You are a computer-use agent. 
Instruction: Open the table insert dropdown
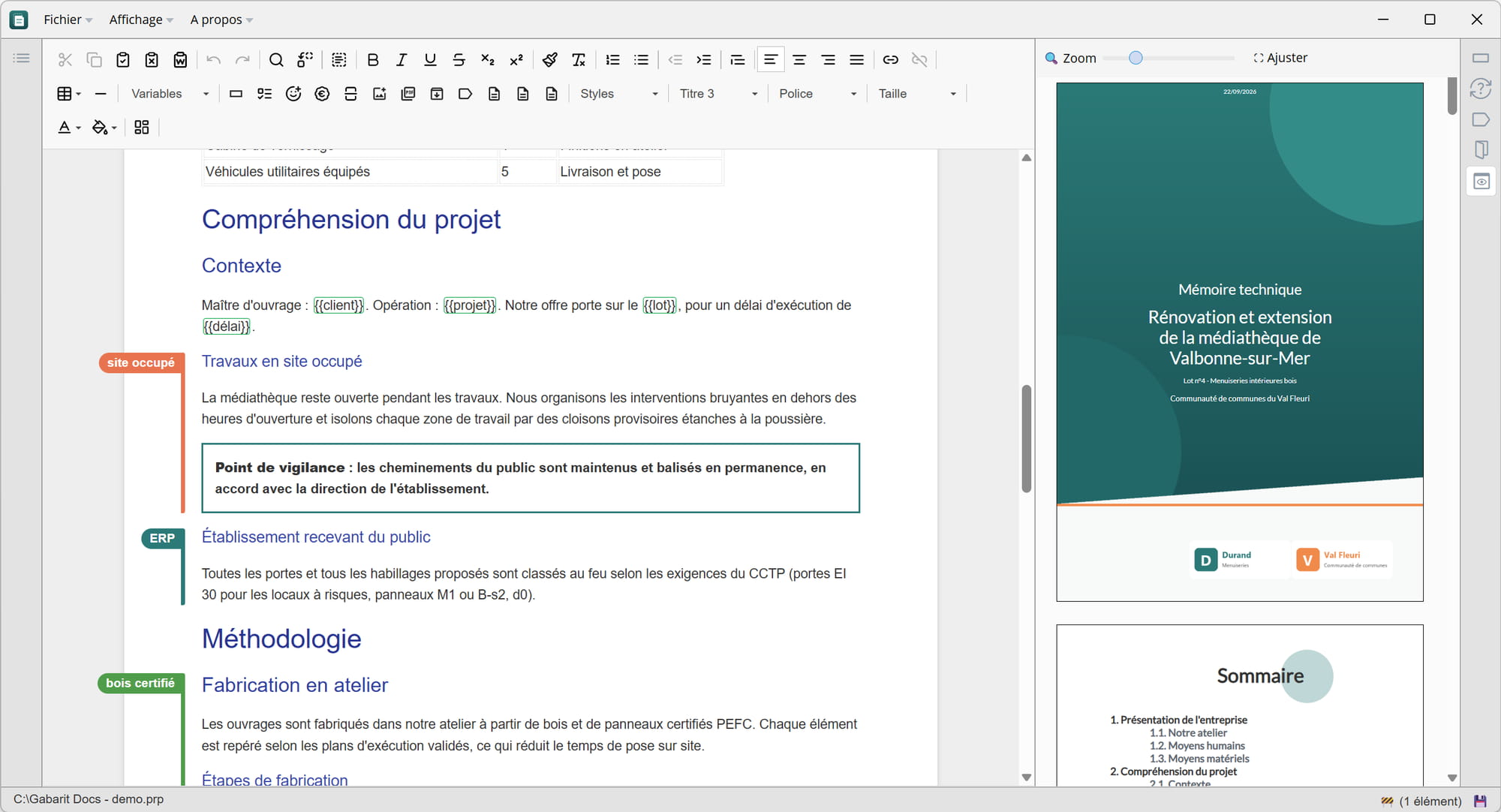pos(69,94)
